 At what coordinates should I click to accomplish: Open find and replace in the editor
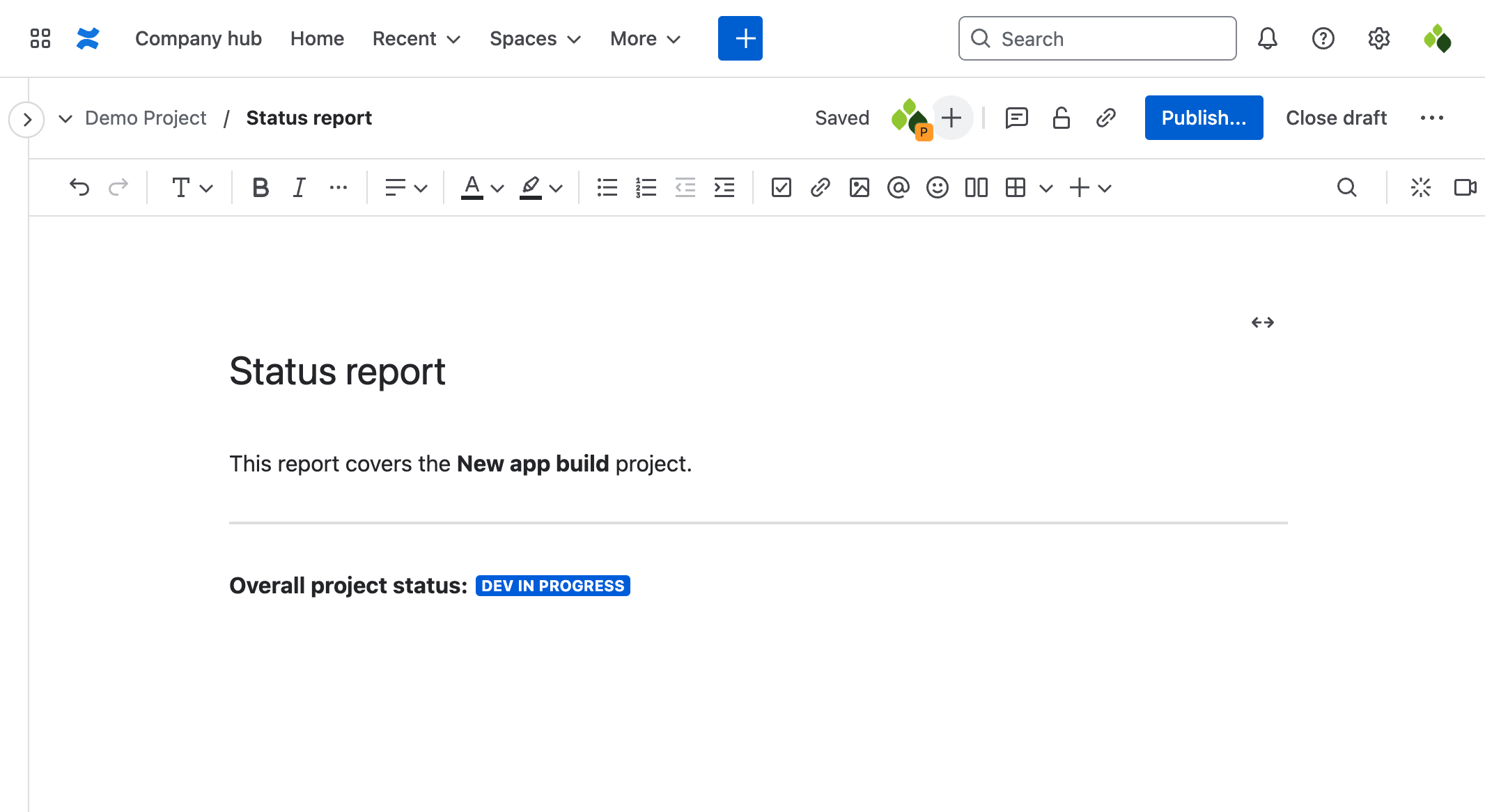tap(1347, 187)
